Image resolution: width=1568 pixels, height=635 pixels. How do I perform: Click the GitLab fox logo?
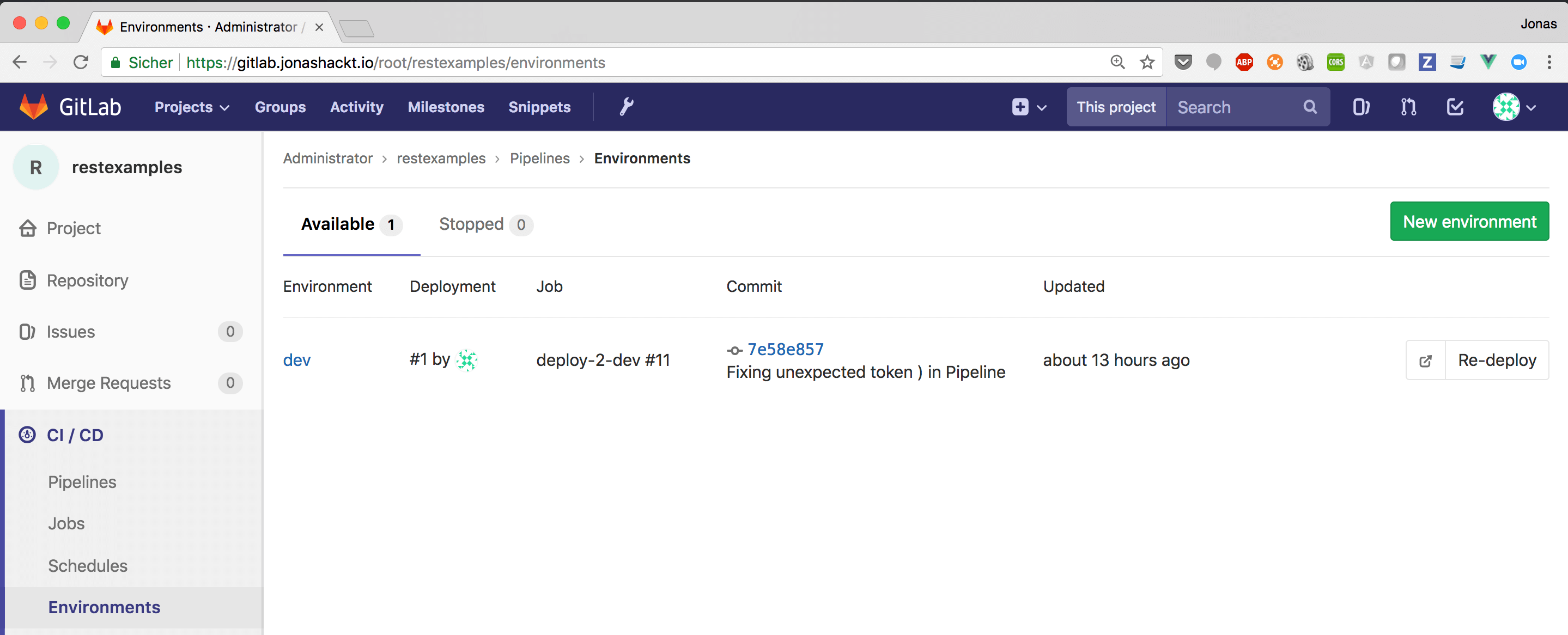pyautogui.click(x=33, y=107)
